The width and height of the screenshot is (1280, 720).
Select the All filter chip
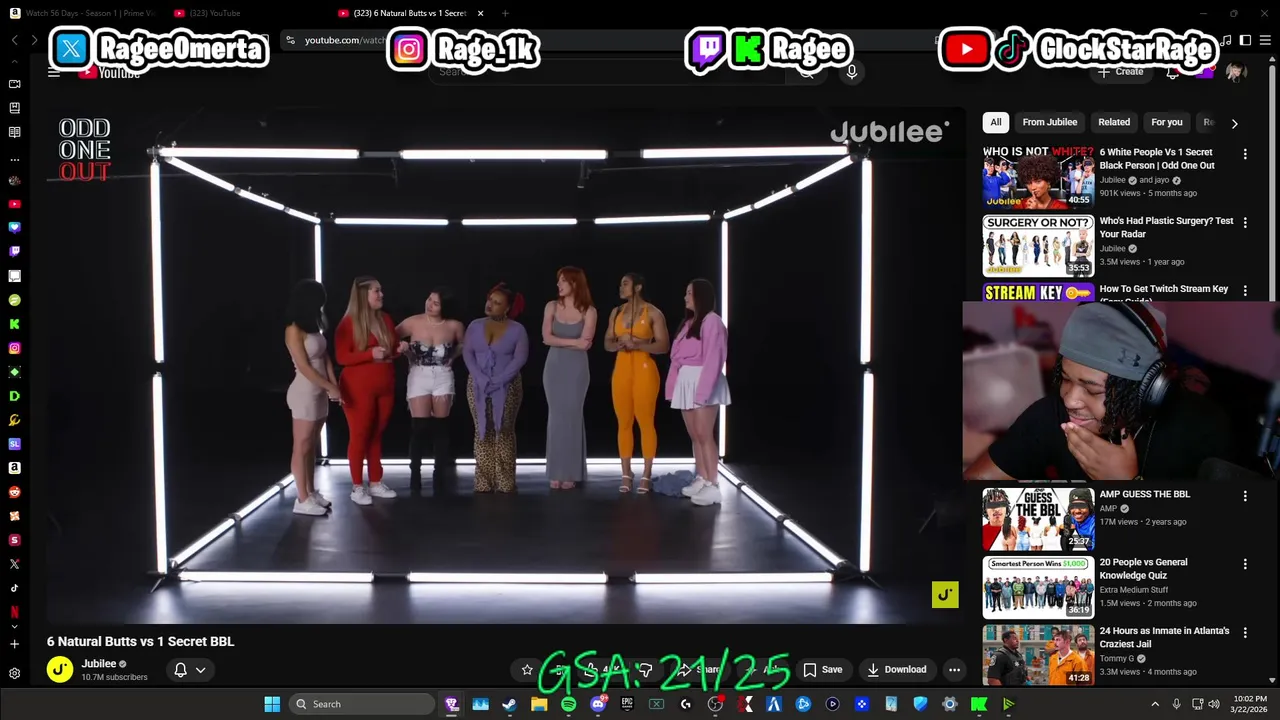[996, 122]
